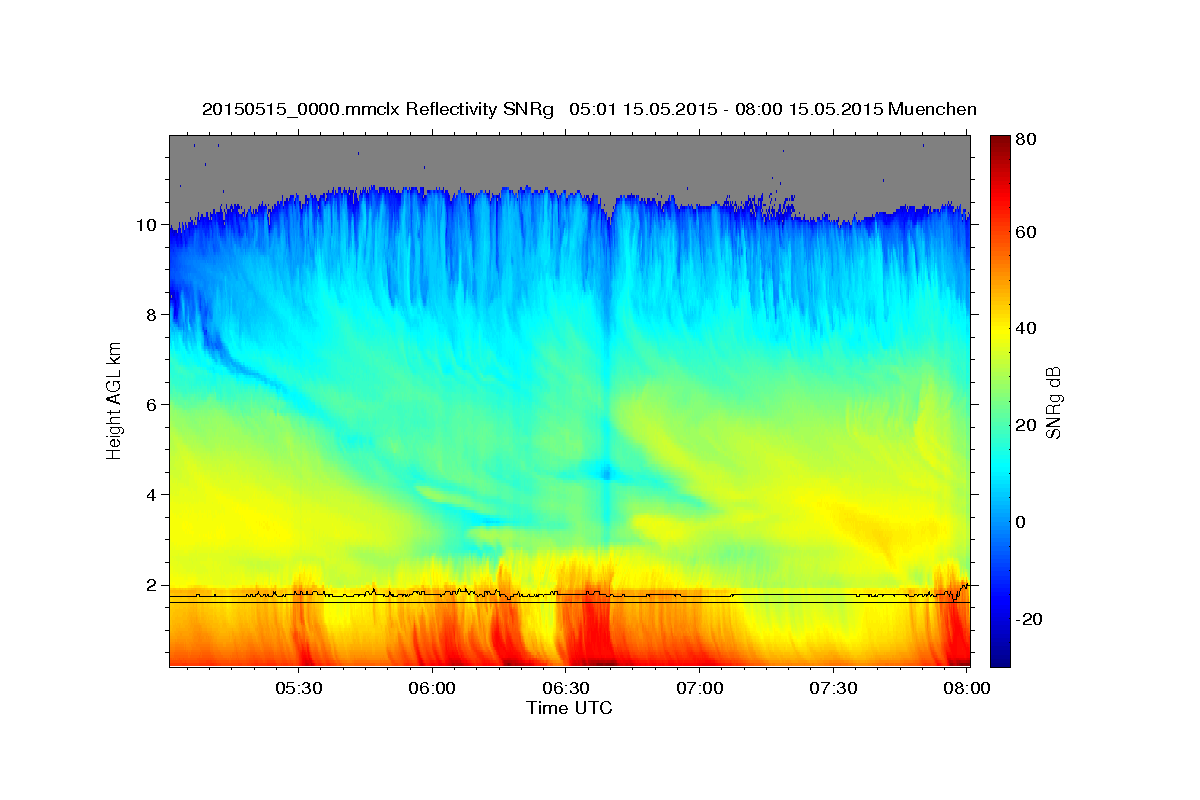1200x800 pixels.
Task: Click the 08:00 time tick label
Action: 966,688
